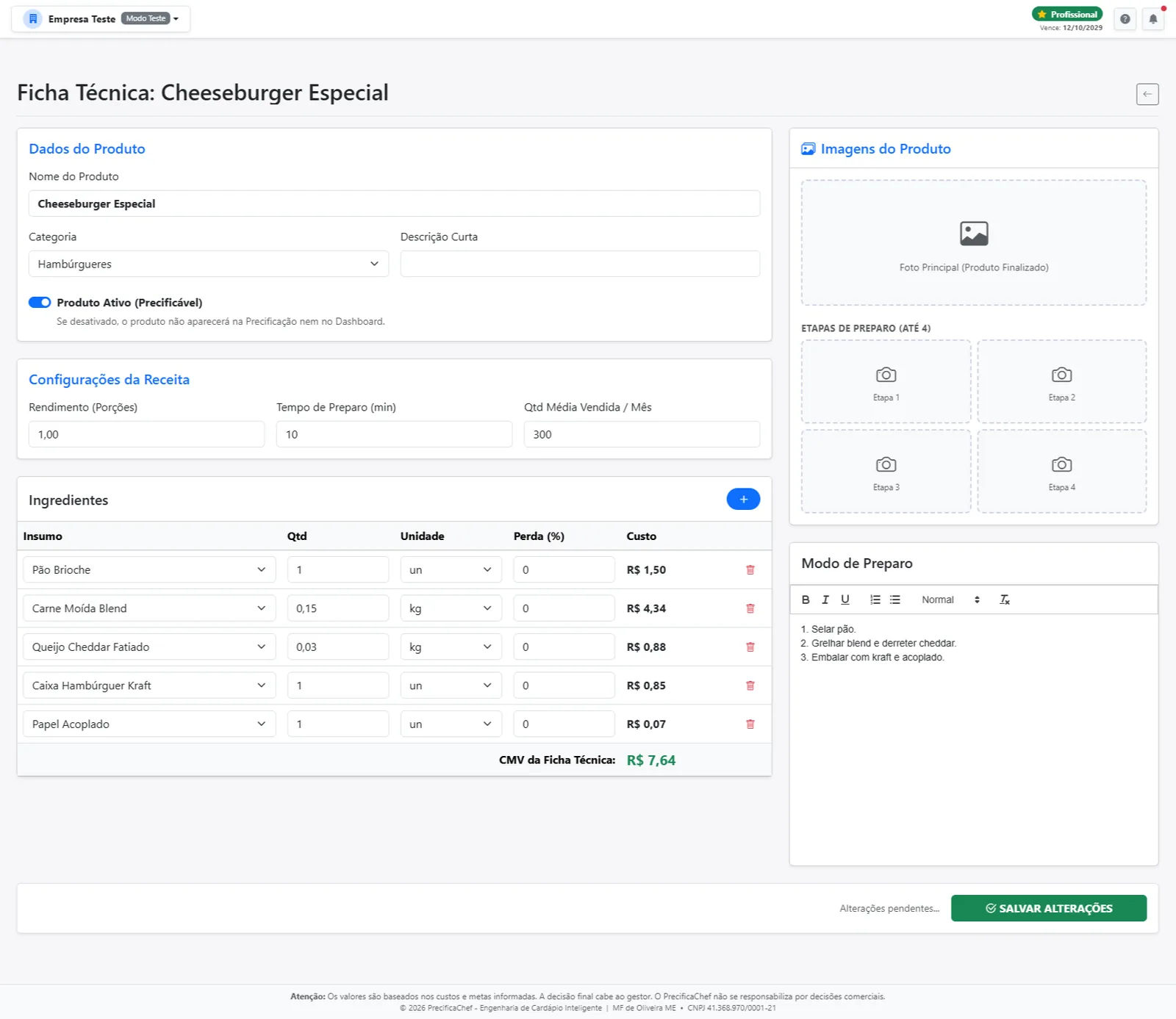Open the help question mark icon
The image size is (1176, 1019).
tap(1125, 19)
